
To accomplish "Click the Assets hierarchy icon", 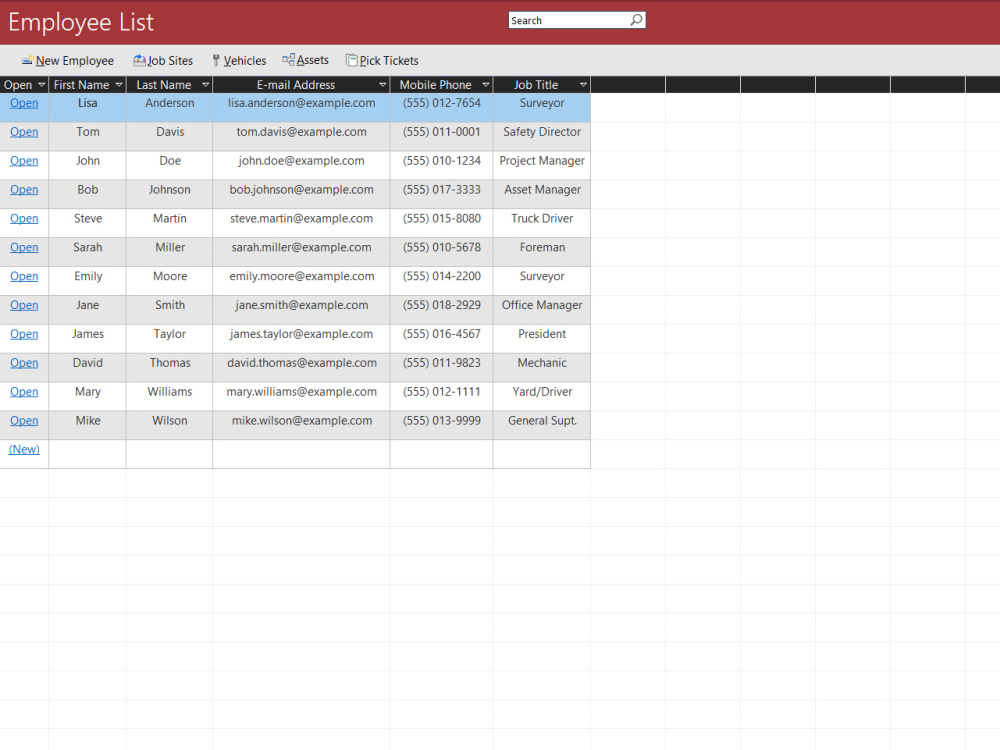I will 288,60.
